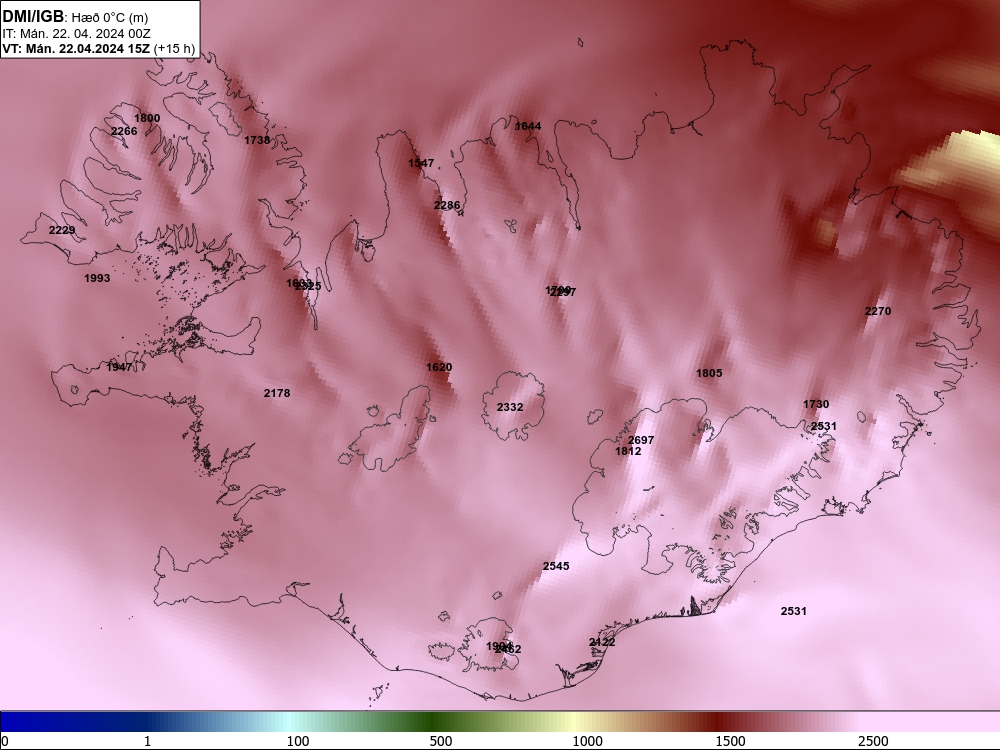This screenshot has height=750, width=1000.
Task: Click the 2531 label directly beneath 1730
Action: tap(824, 427)
